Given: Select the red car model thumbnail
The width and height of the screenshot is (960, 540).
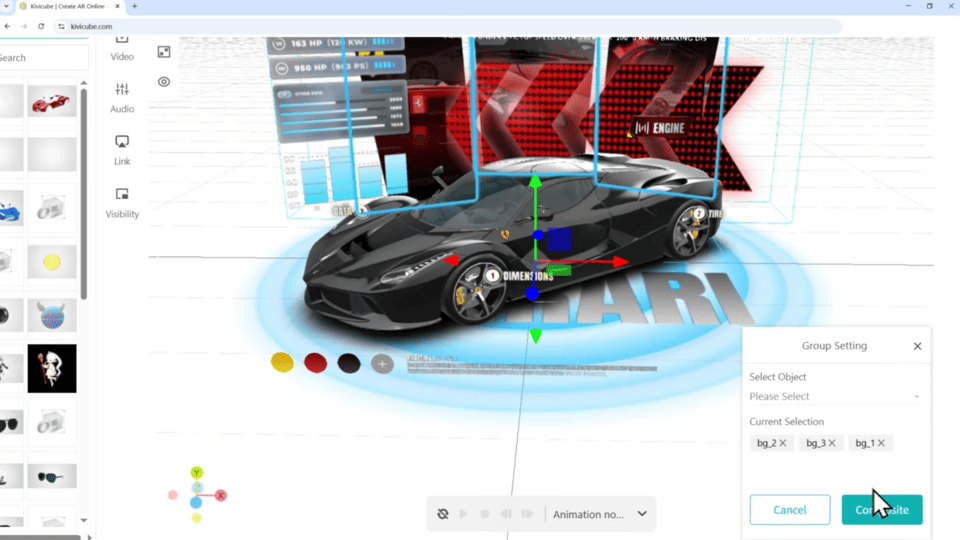Looking at the screenshot, I should point(51,102).
